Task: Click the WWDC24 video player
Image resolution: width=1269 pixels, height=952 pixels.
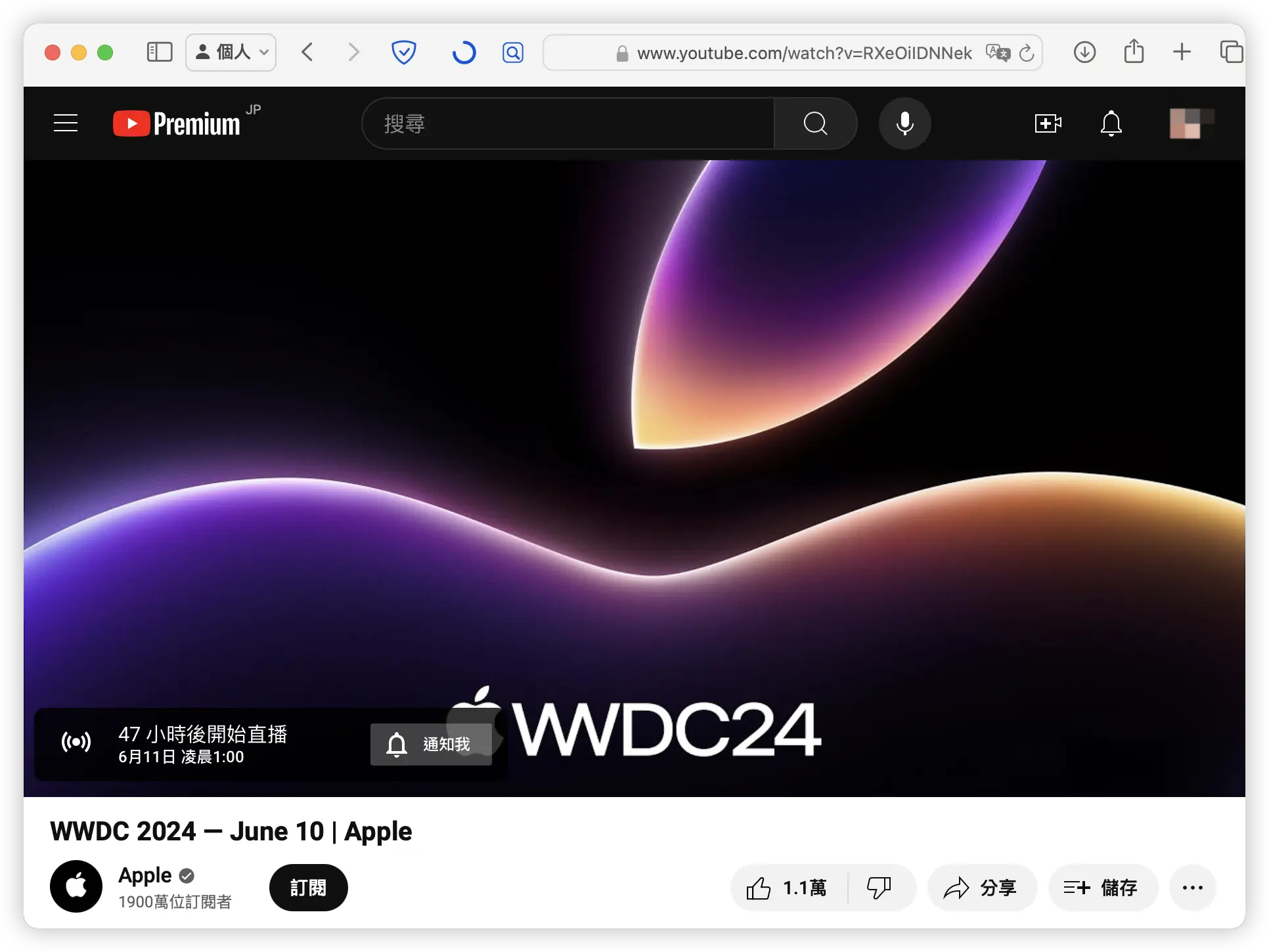Action: pos(634,478)
